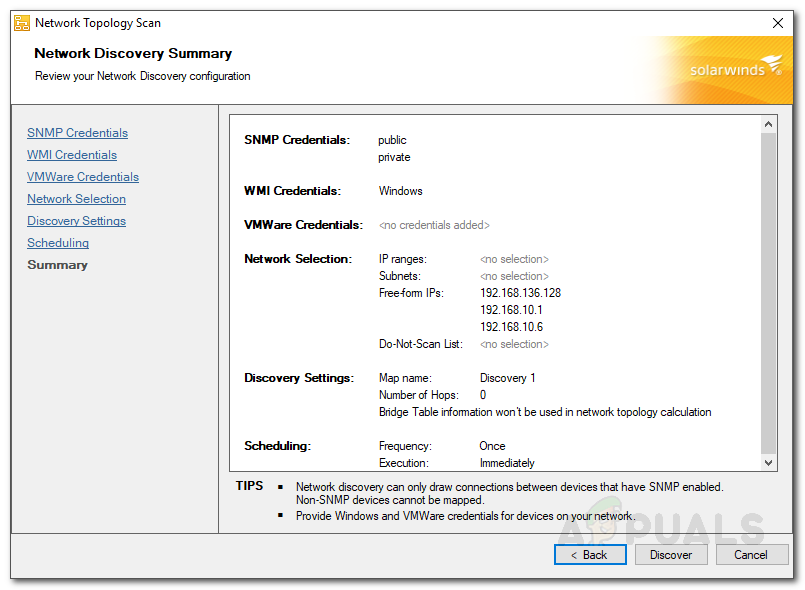The width and height of the screenshot is (805, 590).
Task: Click '<no credentials added>' VMWare value
Action: [434, 225]
